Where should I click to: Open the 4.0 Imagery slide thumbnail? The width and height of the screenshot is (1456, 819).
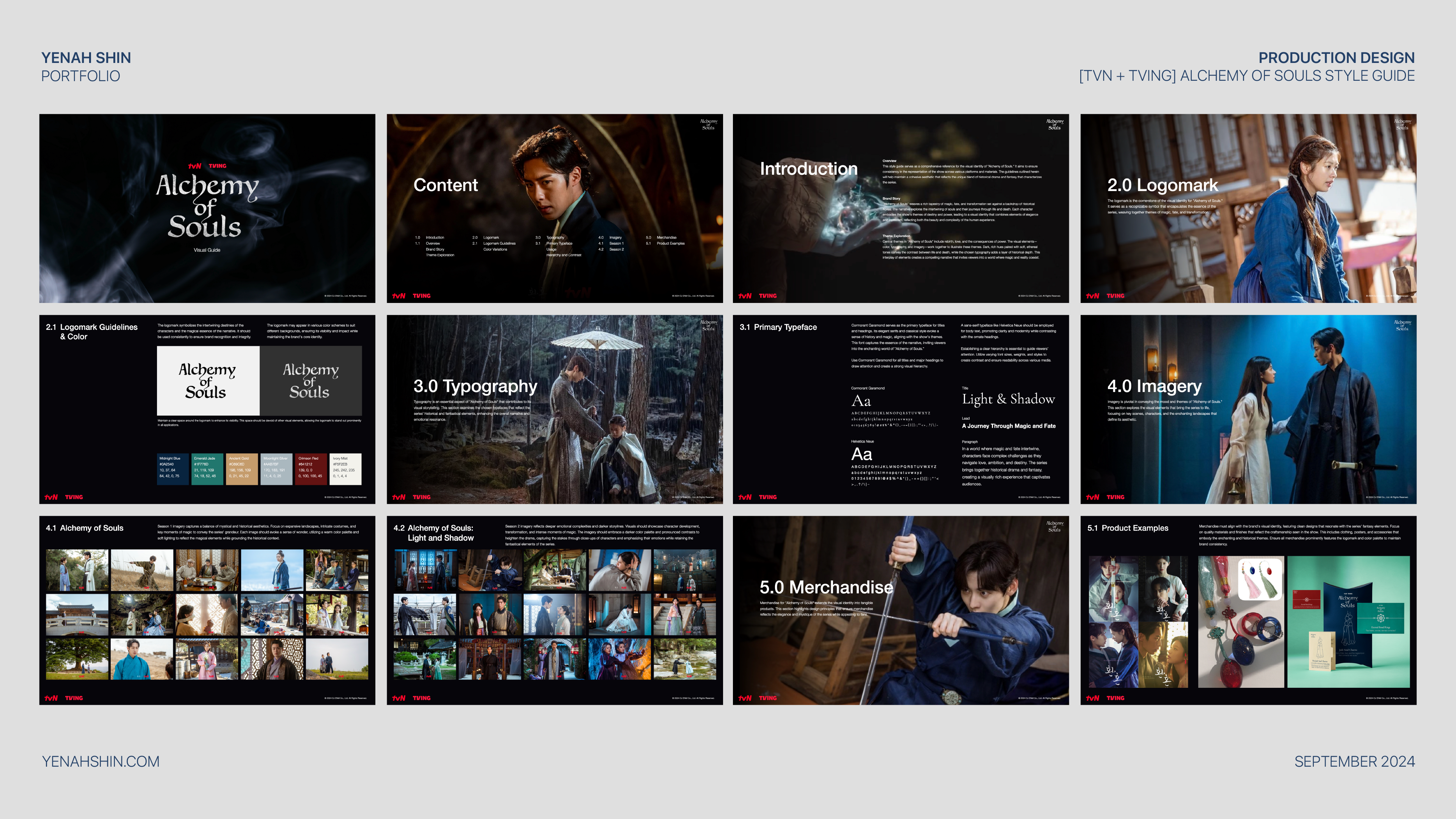(1248, 409)
